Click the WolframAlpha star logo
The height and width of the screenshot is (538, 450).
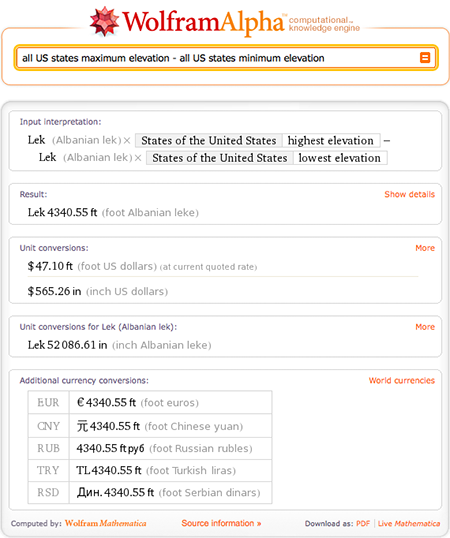point(104,21)
